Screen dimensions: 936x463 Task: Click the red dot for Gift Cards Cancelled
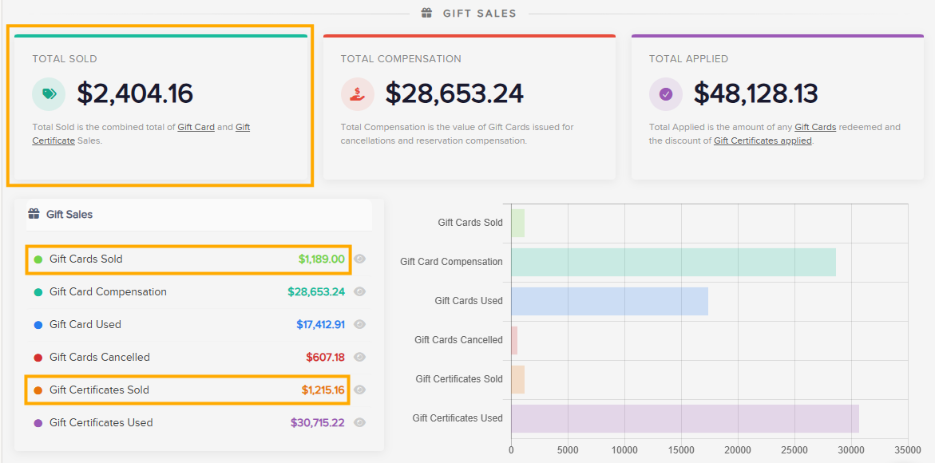[x=38, y=357]
